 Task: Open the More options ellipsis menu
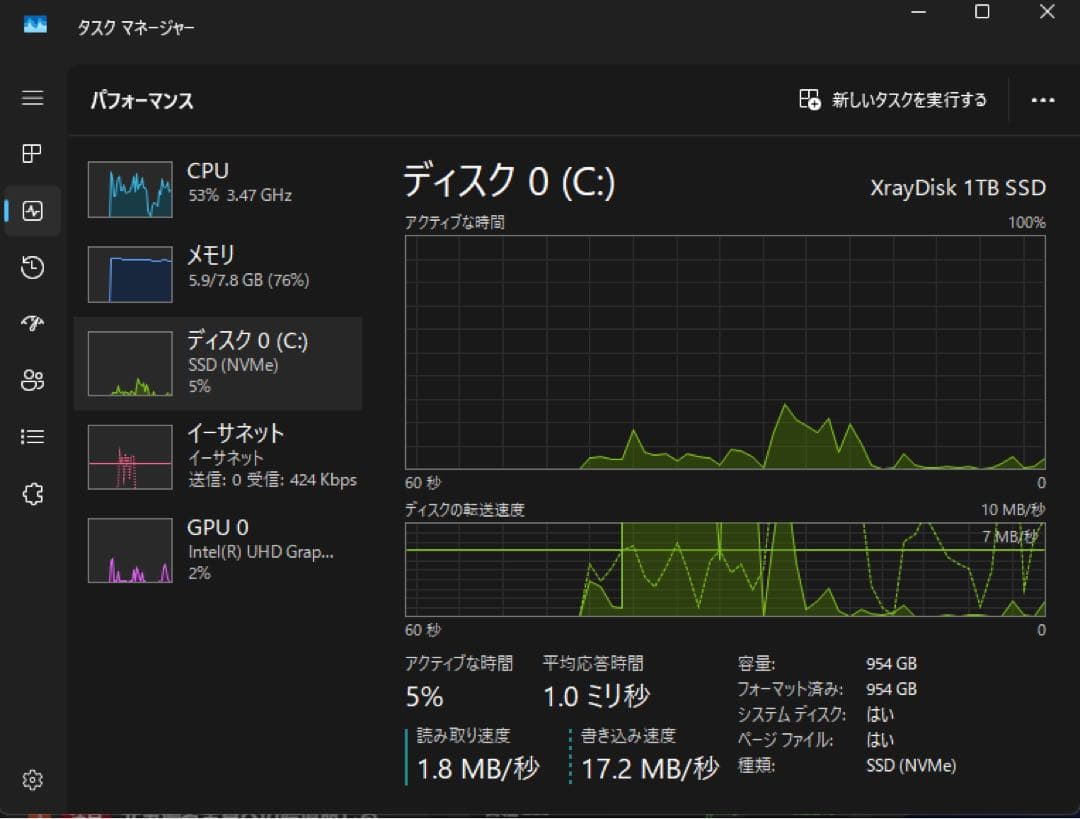pyautogui.click(x=1043, y=100)
